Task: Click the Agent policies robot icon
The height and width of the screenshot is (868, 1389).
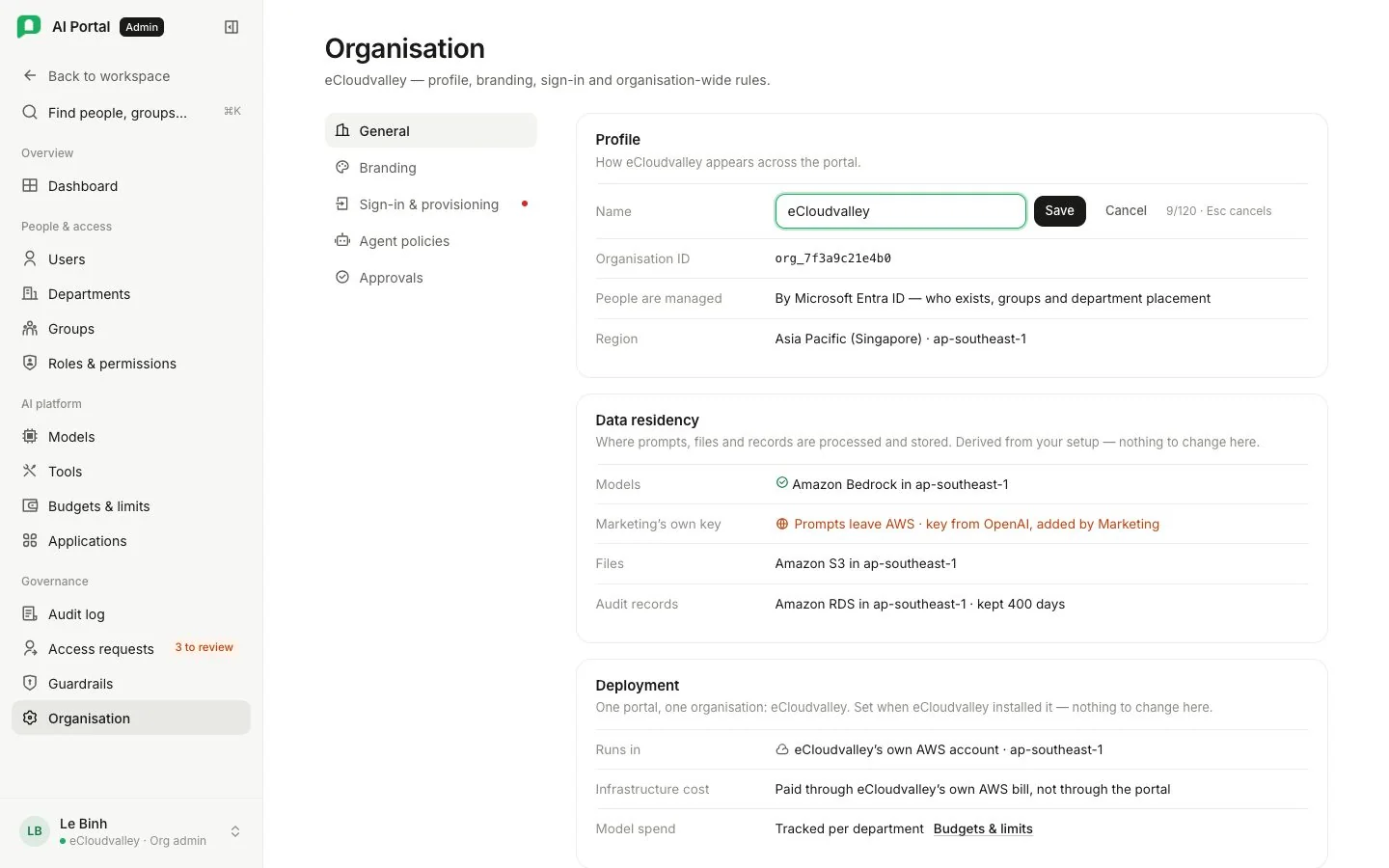Action: point(342,240)
